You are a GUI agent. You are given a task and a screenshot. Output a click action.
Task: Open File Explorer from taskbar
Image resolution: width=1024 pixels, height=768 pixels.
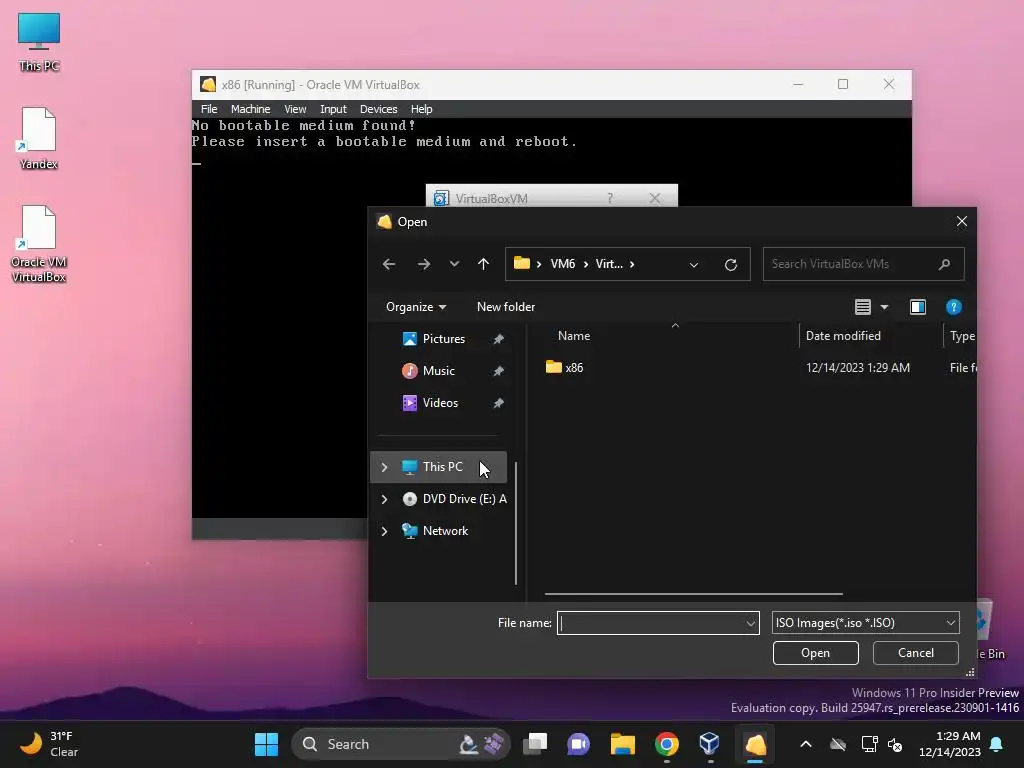tap(622, 744)
